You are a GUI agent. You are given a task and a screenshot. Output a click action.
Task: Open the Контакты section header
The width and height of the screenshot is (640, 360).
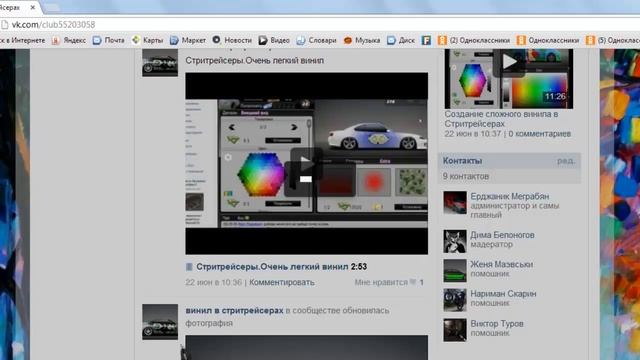[462, 160]
